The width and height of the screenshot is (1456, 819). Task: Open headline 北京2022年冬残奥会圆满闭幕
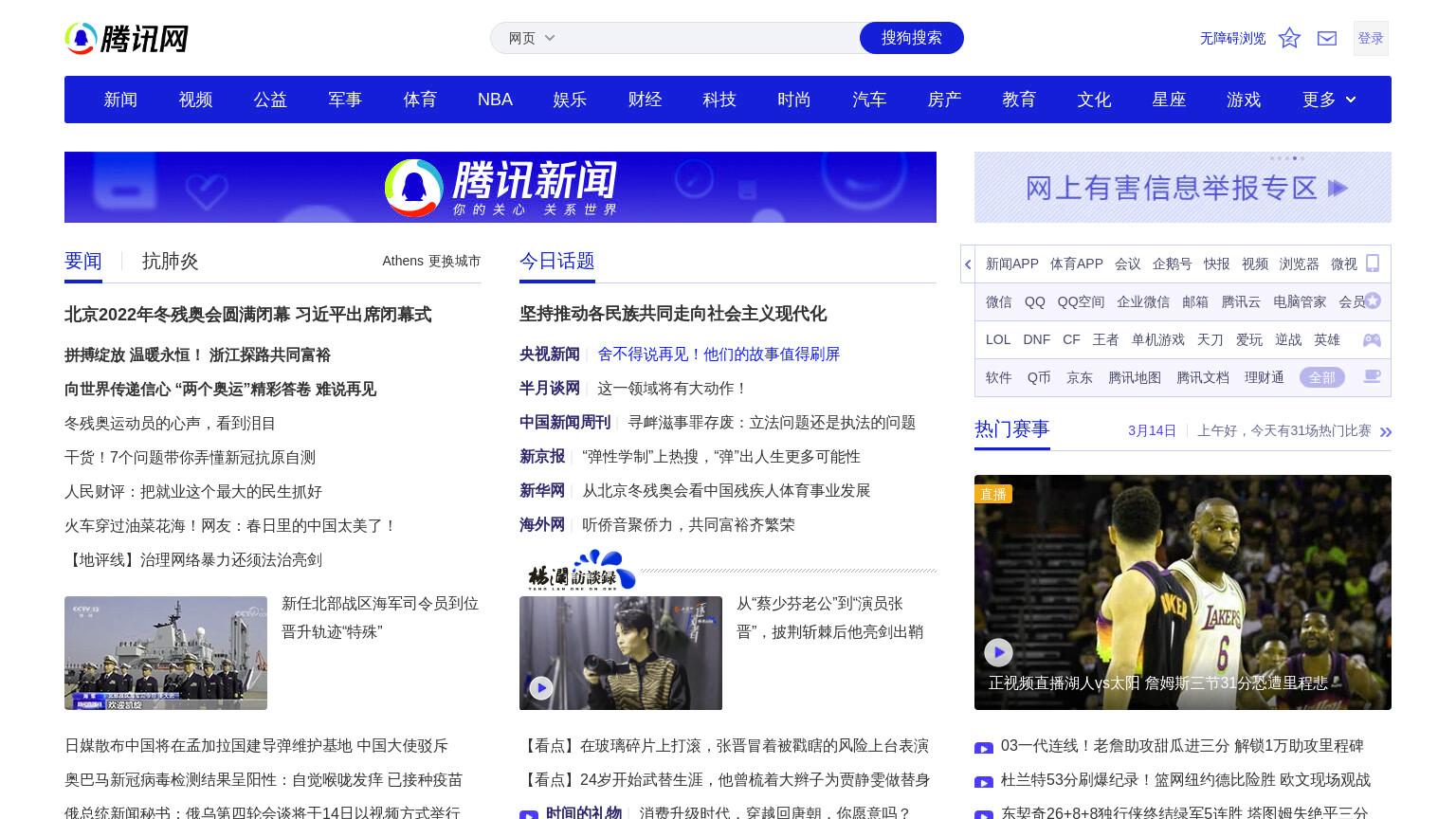click(248, 314)
